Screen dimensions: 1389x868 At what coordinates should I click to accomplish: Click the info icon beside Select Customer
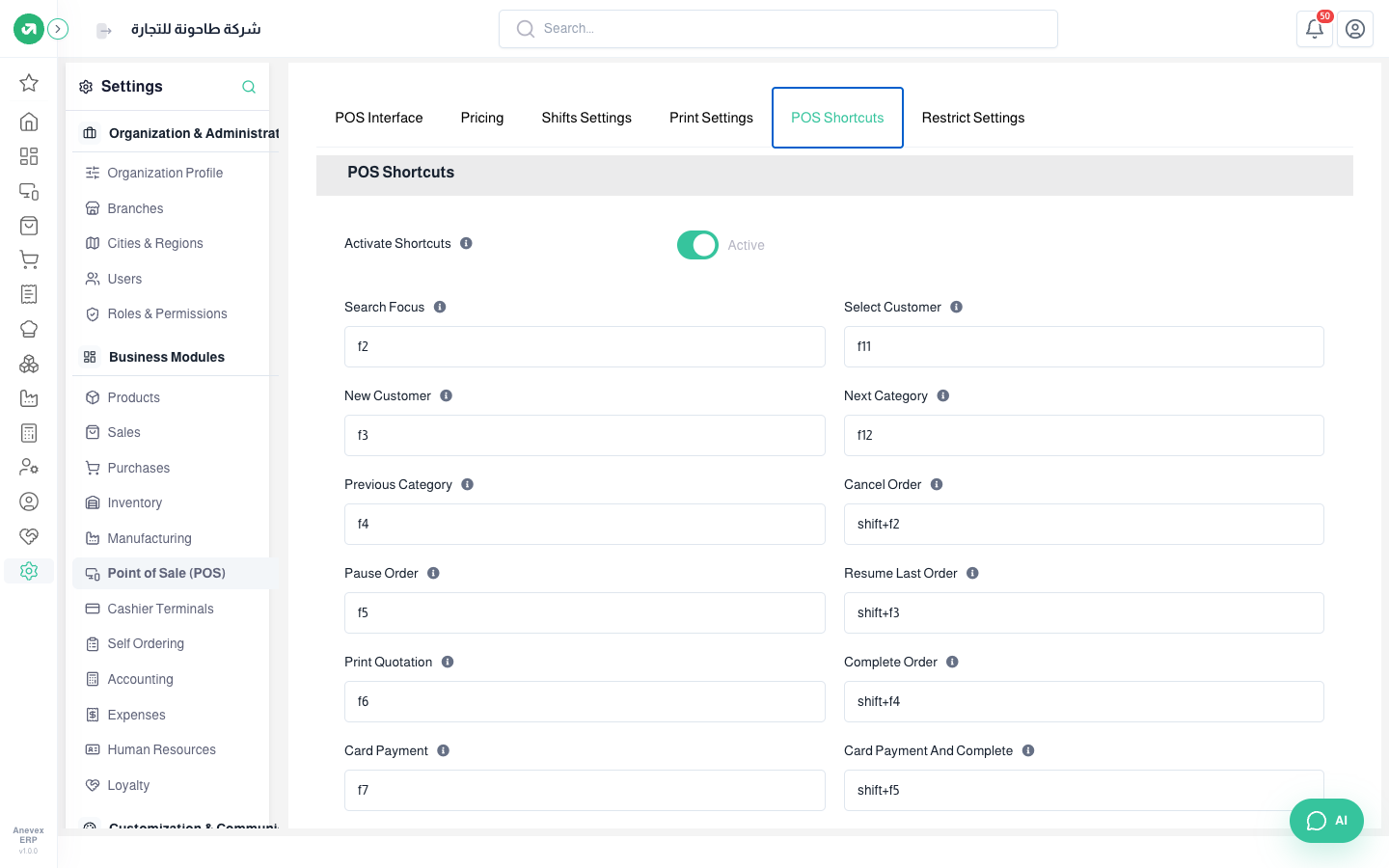(957, 307)
